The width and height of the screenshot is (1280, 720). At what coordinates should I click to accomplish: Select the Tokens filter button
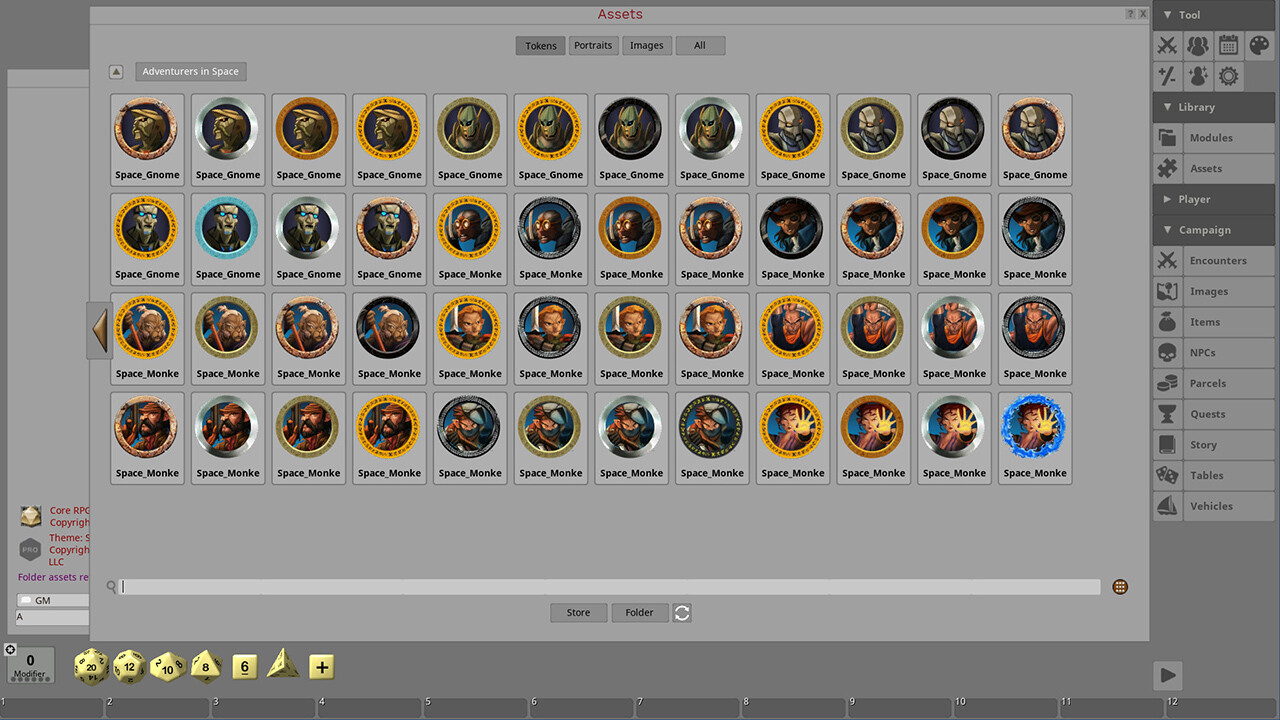[x=540, y=45]
